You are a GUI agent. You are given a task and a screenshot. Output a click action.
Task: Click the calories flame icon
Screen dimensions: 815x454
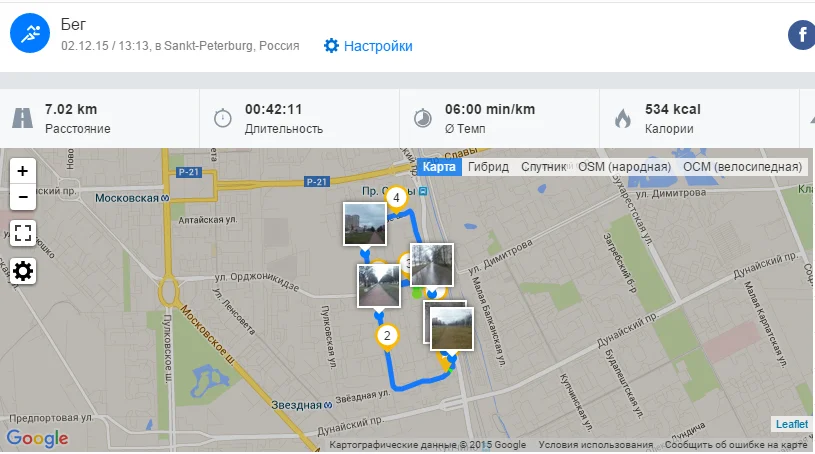tap(623, 118)
